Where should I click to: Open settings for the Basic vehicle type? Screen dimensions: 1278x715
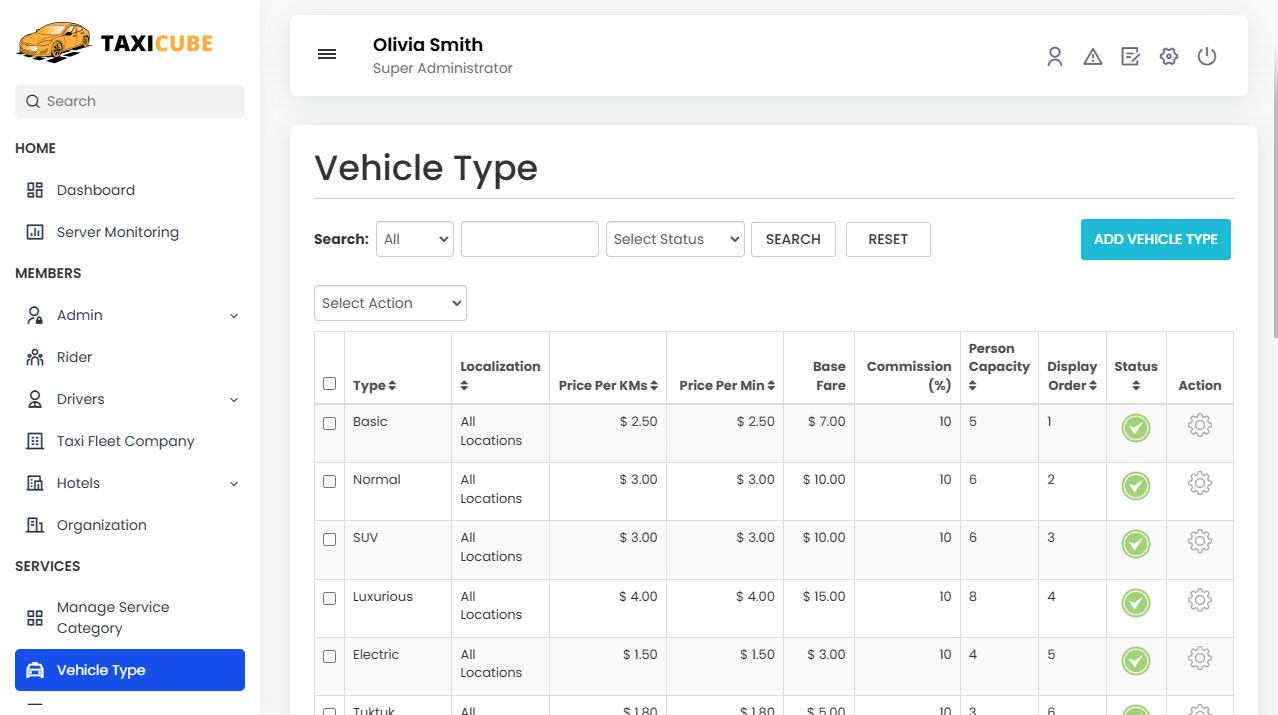[1199, 425]
